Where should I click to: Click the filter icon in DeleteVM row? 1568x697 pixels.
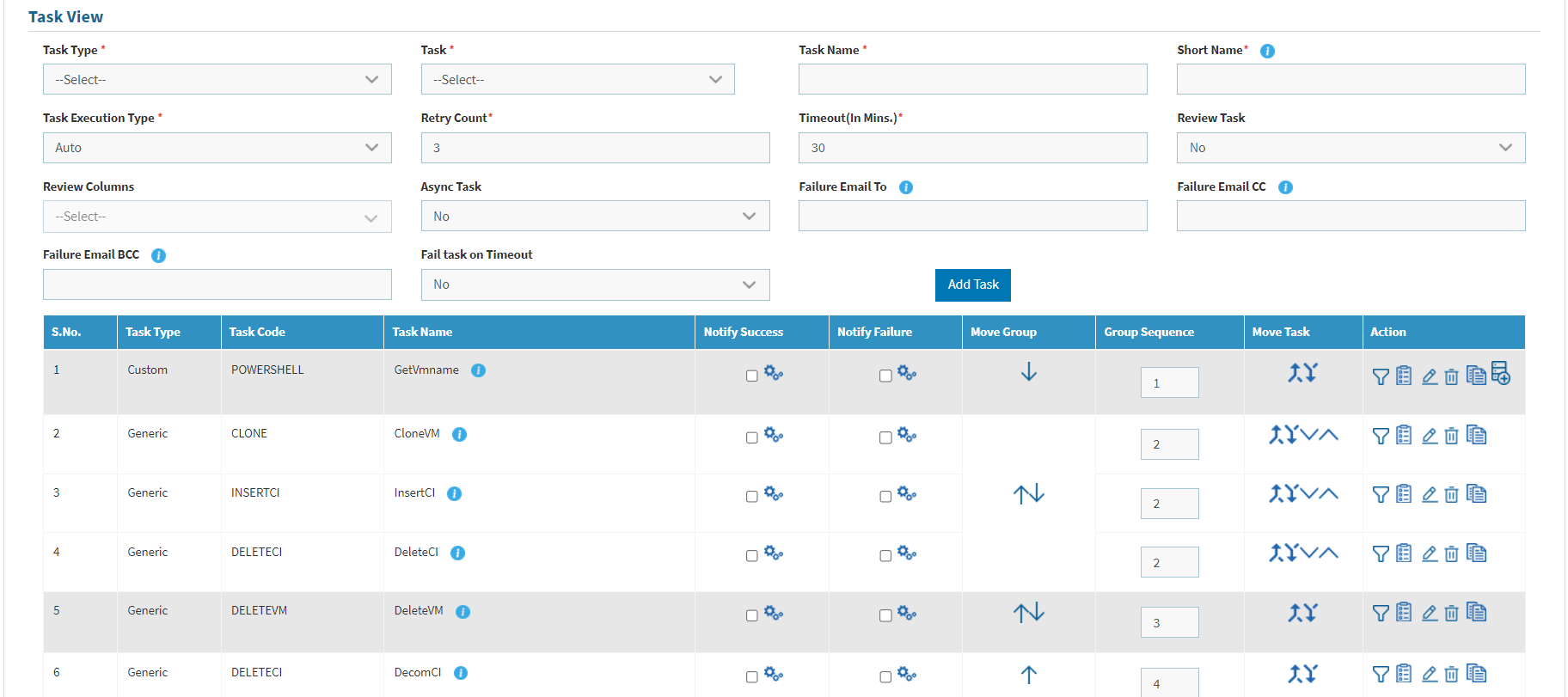click(1381, 613)
